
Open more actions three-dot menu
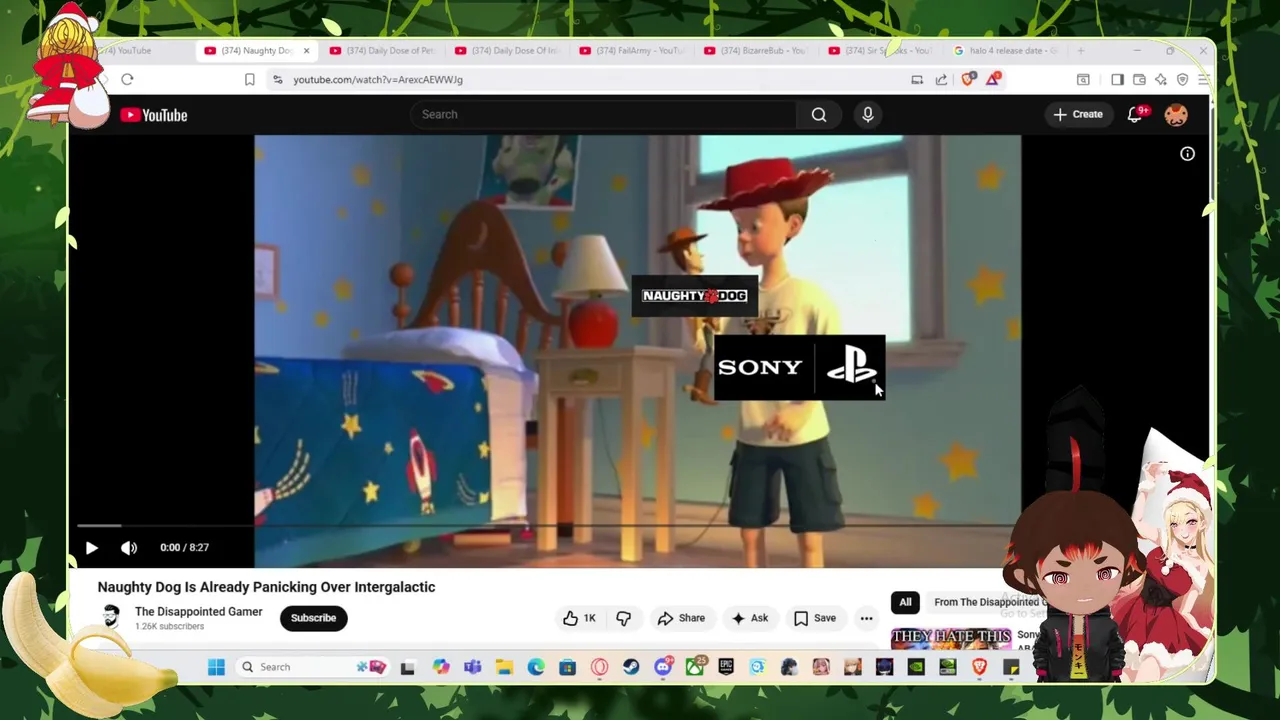[866, 618]
